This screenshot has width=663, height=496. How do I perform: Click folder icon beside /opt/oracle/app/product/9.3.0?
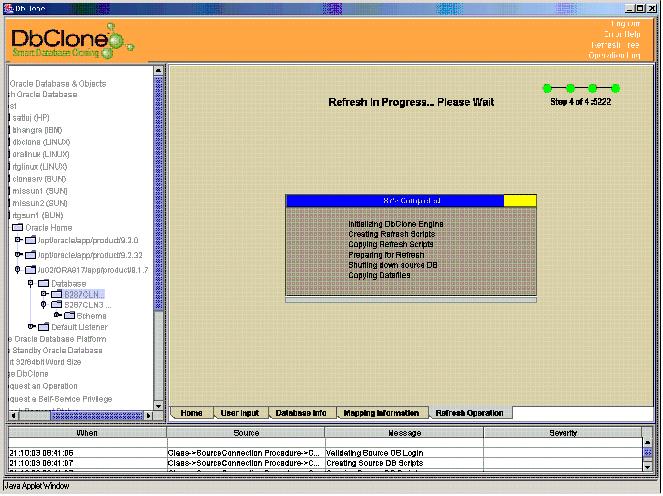pyautogui.click(x=30, y=240)
